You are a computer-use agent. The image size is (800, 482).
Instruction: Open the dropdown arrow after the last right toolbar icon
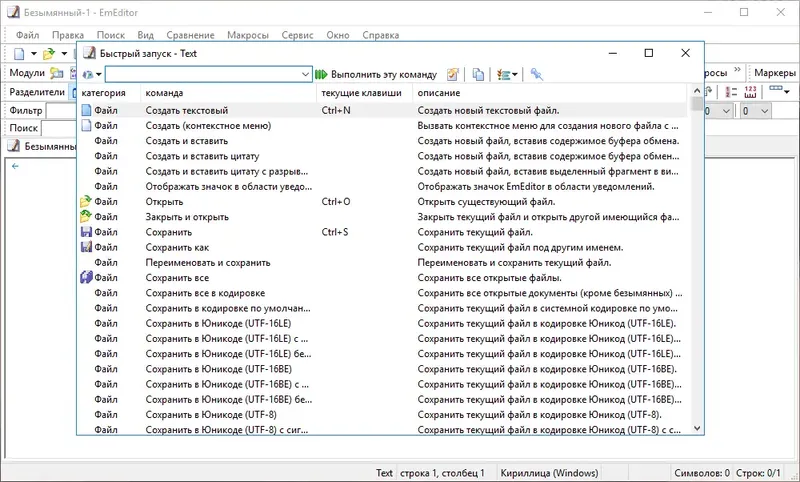click(x=787, y=92)
